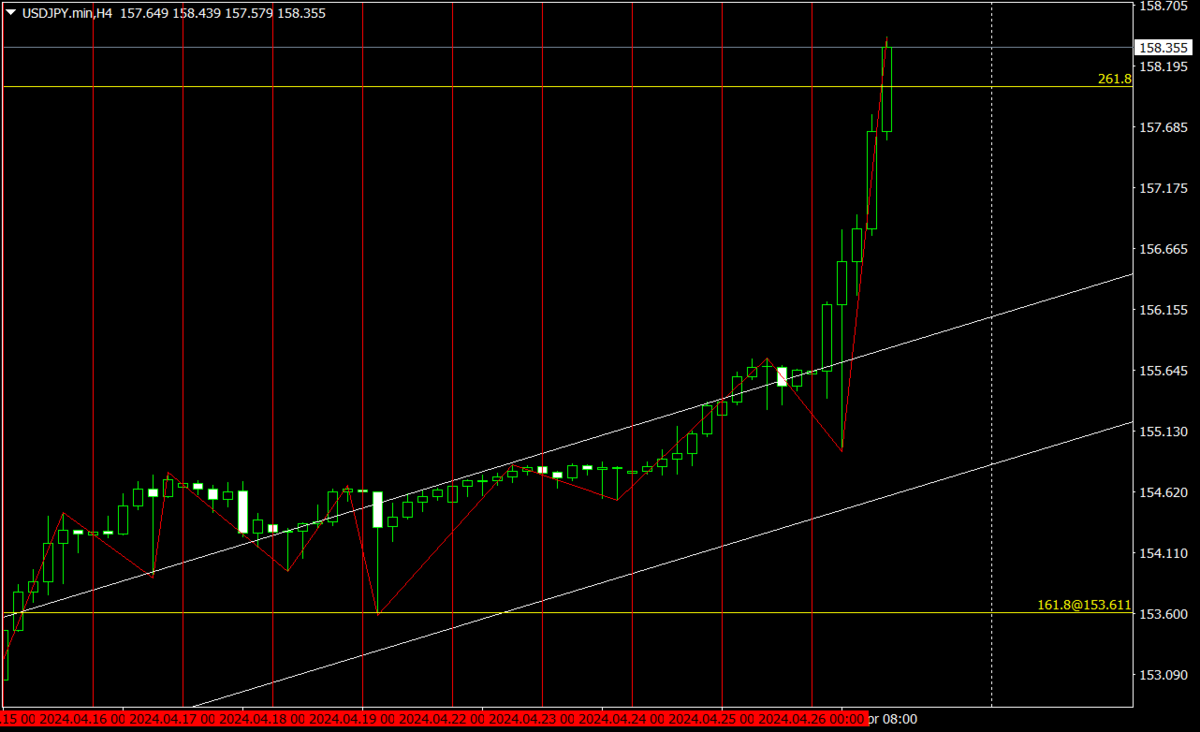Screen dimensions: 1200x732
Task: Click the 161.8@153.611 Fibonacci label
Action: (x=1084, y=605)
